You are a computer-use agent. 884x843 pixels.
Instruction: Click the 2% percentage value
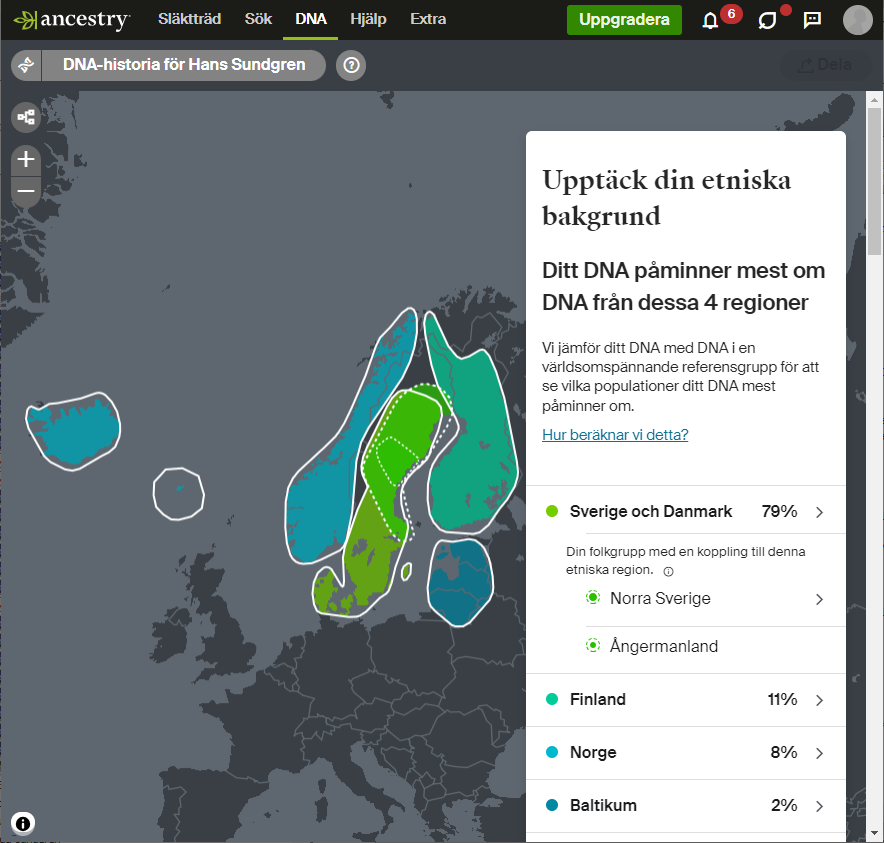tap(784, 806)
